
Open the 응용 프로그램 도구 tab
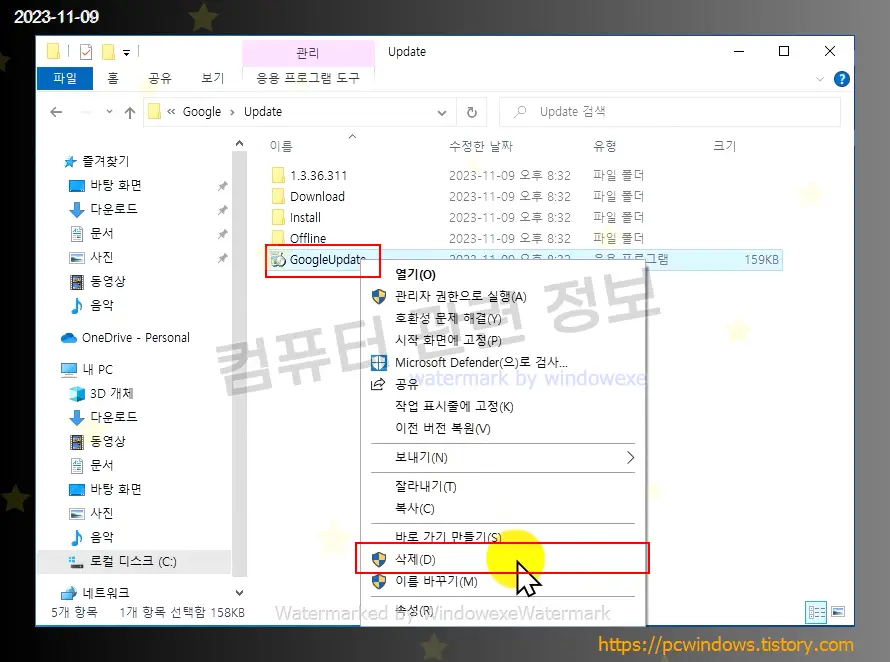308,78
